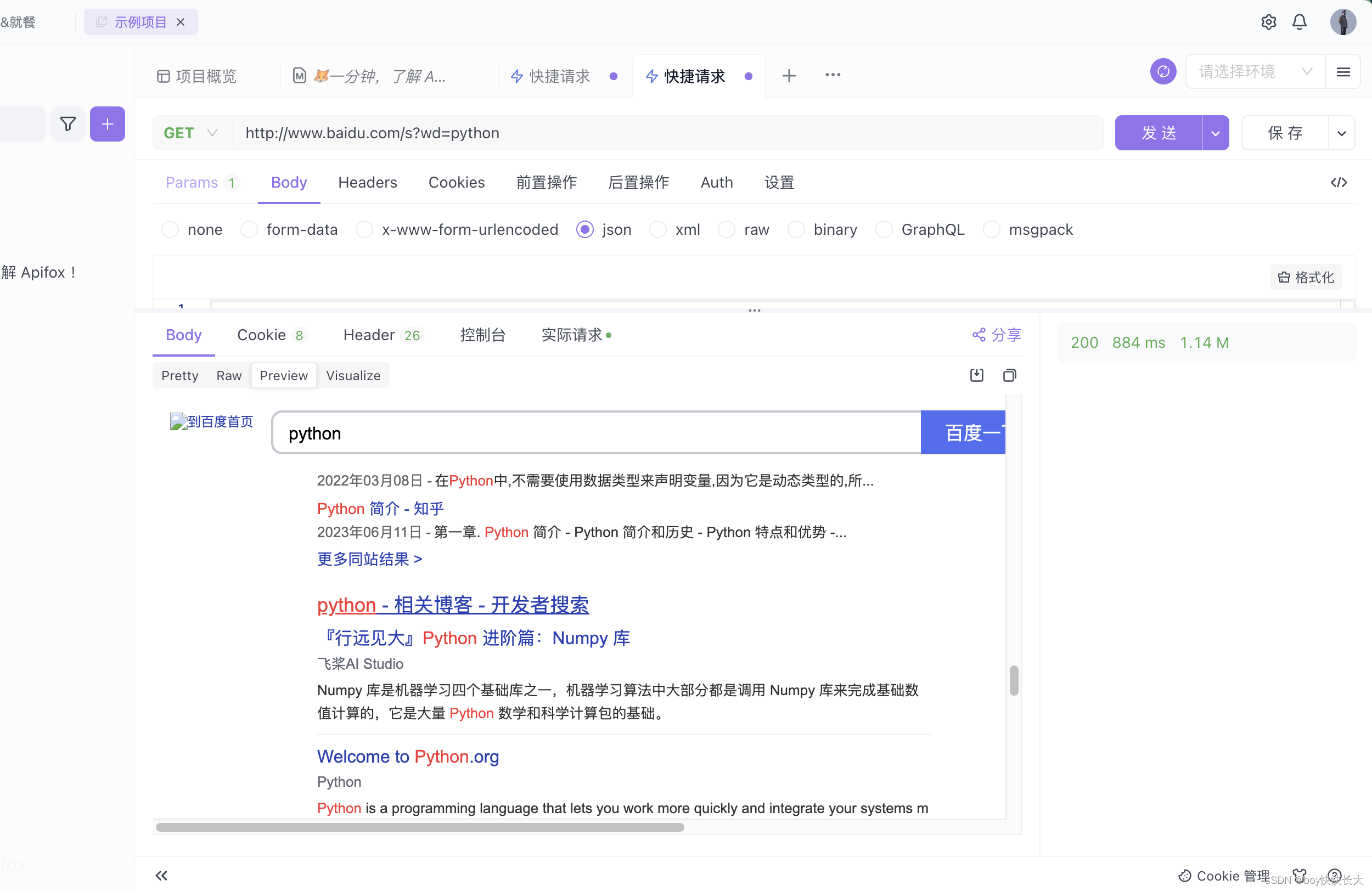Viewport: 1372px width, 891px height.
Task: Open python - 相关博客 - 开发者搜索 link
Action: point(453,605)
